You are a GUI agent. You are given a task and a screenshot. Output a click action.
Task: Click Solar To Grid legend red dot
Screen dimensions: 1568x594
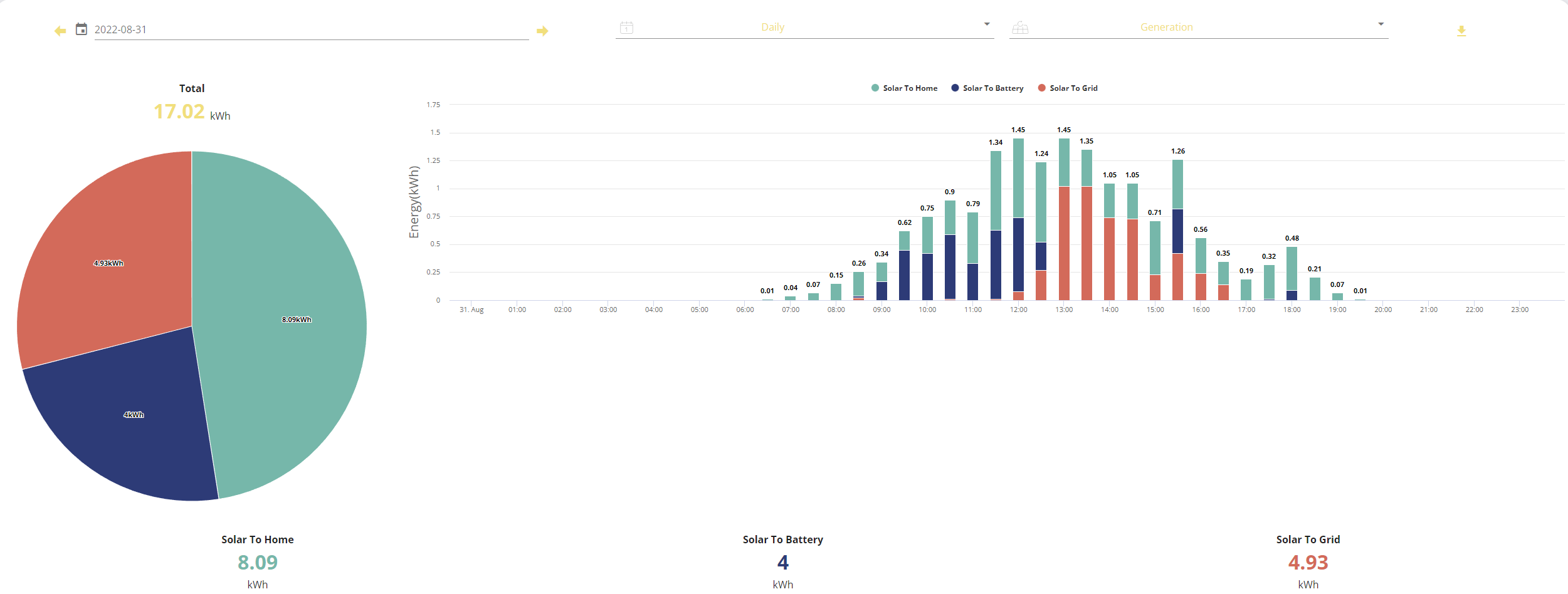pyautogui.click(x=1042, y=88)
